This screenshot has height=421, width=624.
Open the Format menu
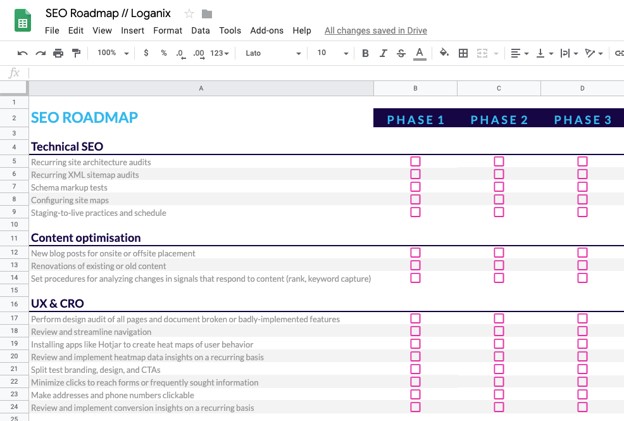point(168,31)
